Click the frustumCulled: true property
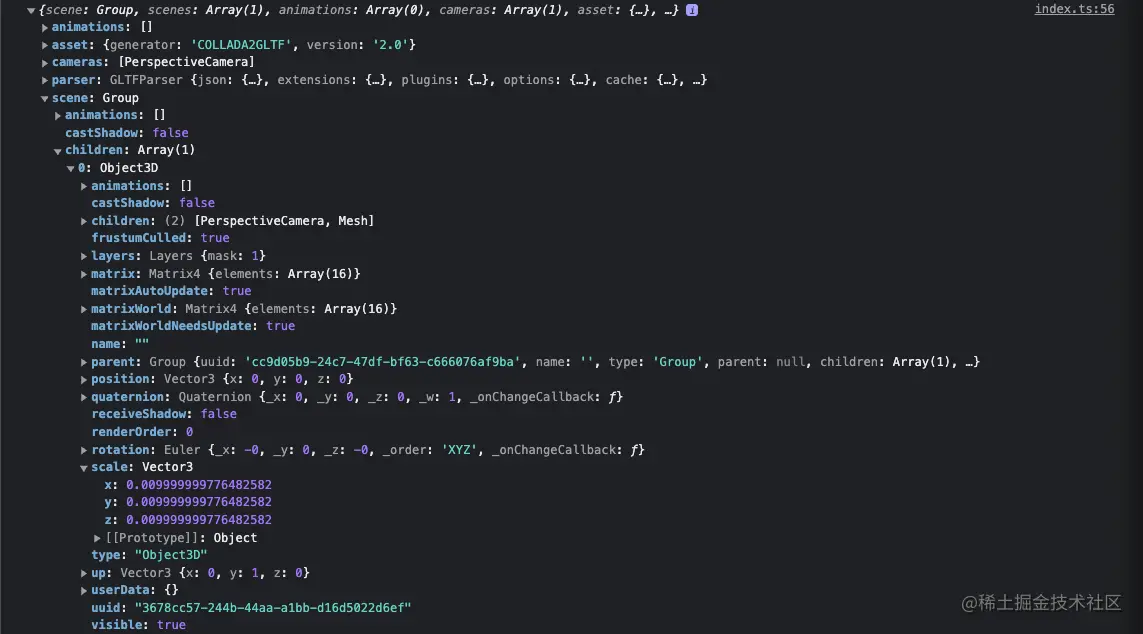 (x=160, y=238)
